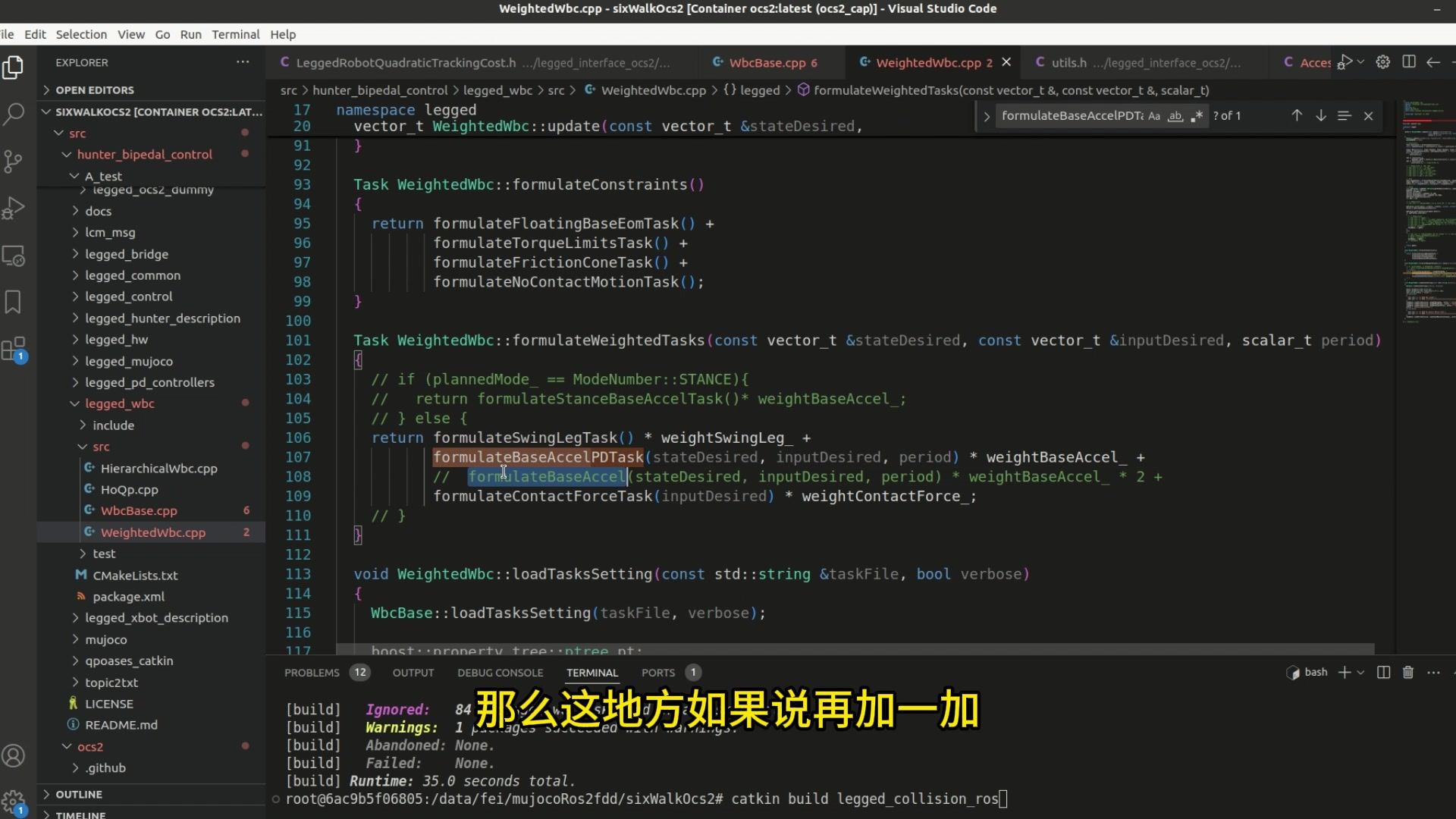Start debugging with the run icon
Screen dimensions: 1456x819
[1345, 62]
